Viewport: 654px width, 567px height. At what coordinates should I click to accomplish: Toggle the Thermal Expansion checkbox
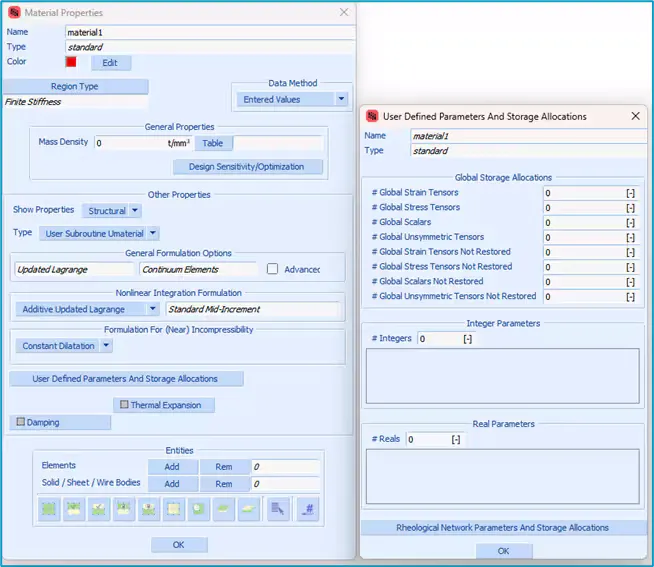pyautogui.click(x=124, y=405)
